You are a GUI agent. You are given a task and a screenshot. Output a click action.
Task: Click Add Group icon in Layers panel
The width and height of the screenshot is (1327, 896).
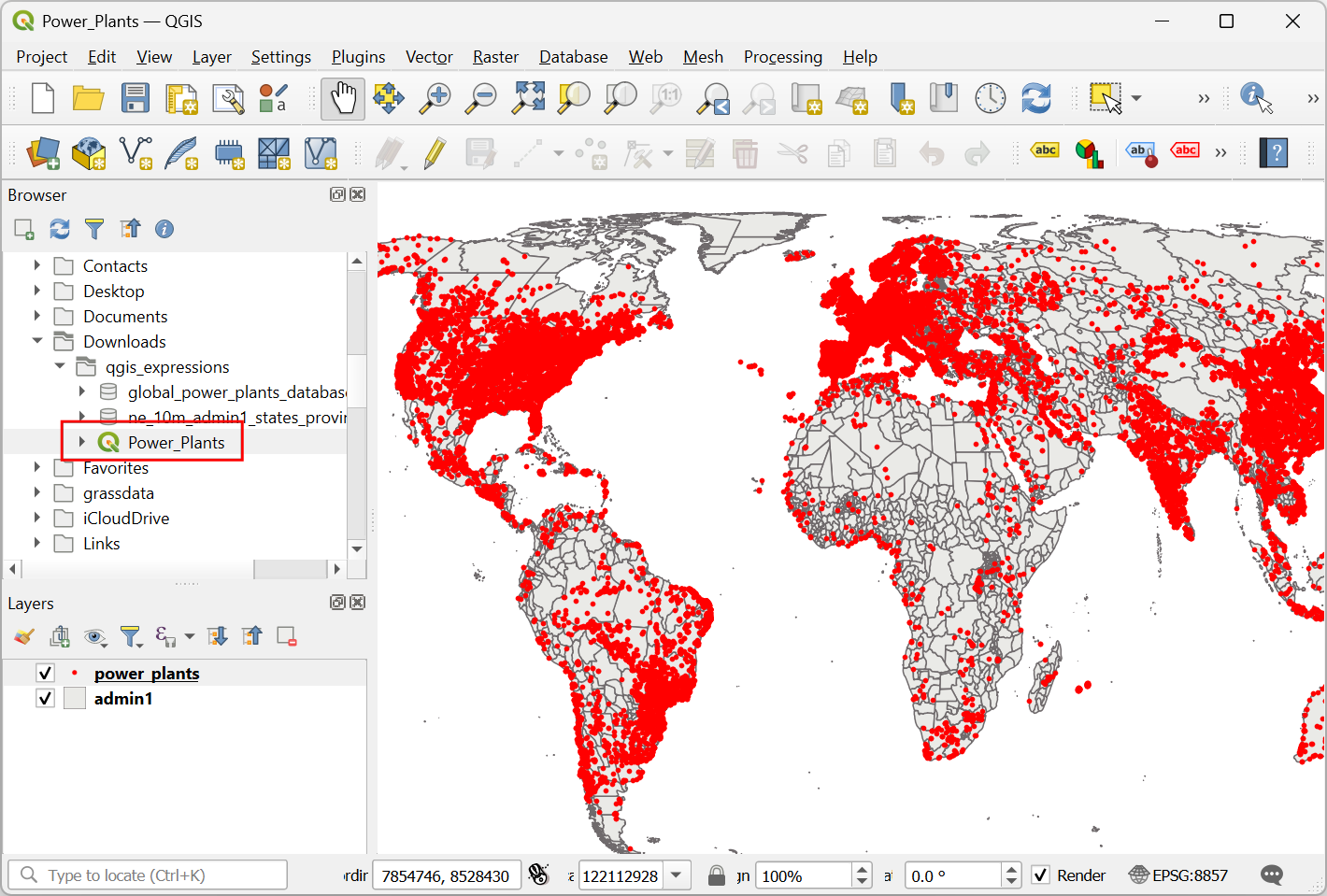(60, 637)
